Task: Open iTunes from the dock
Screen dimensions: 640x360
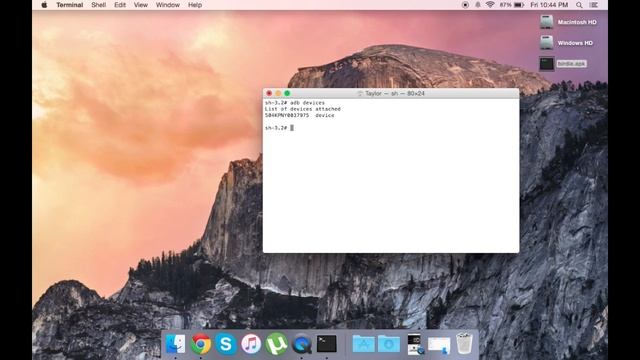Action: point(251,344)
